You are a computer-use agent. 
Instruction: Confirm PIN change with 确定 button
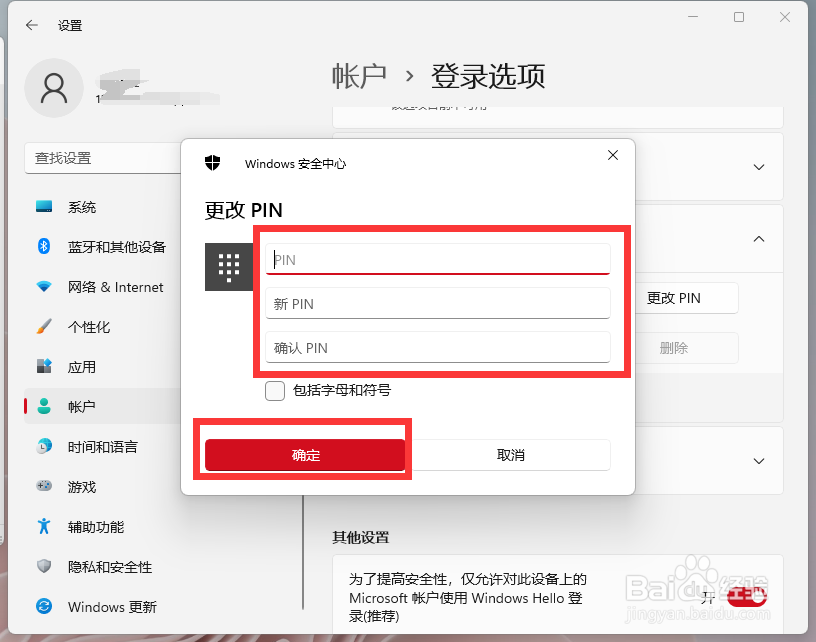305,455
